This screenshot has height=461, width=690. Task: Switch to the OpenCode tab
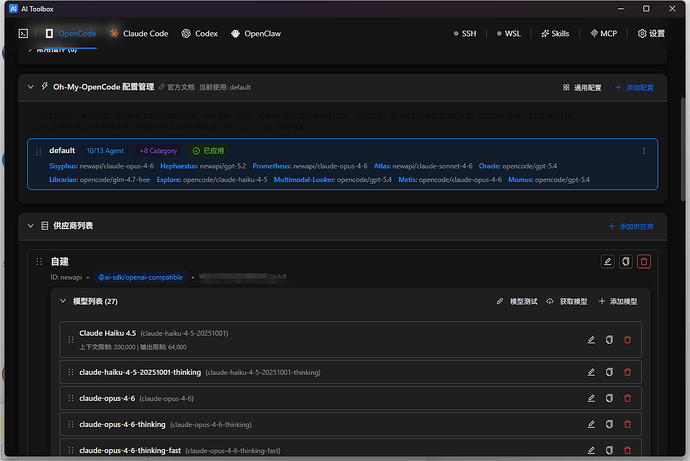71,33
